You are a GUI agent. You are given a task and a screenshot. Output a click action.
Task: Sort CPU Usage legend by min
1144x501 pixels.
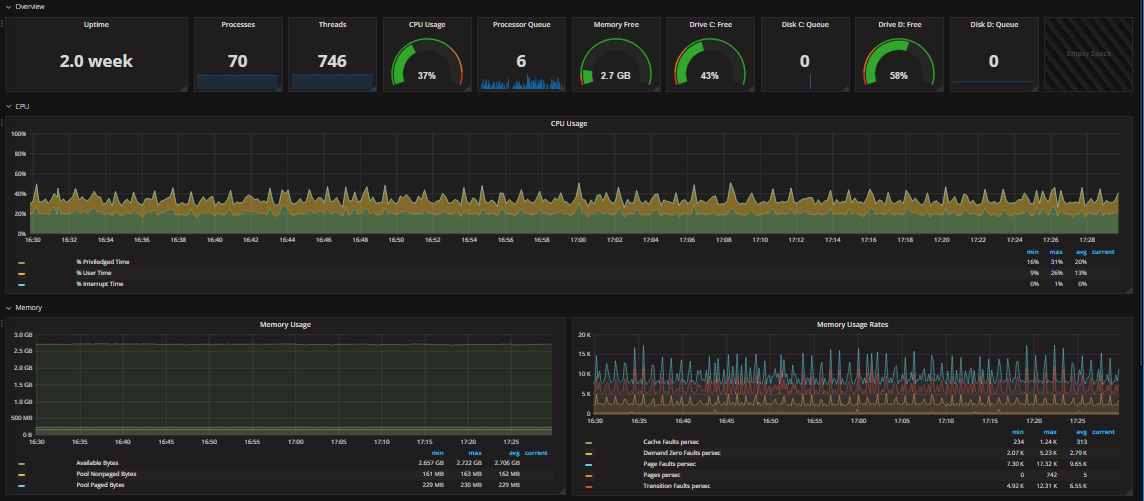tap(1033, 252)
